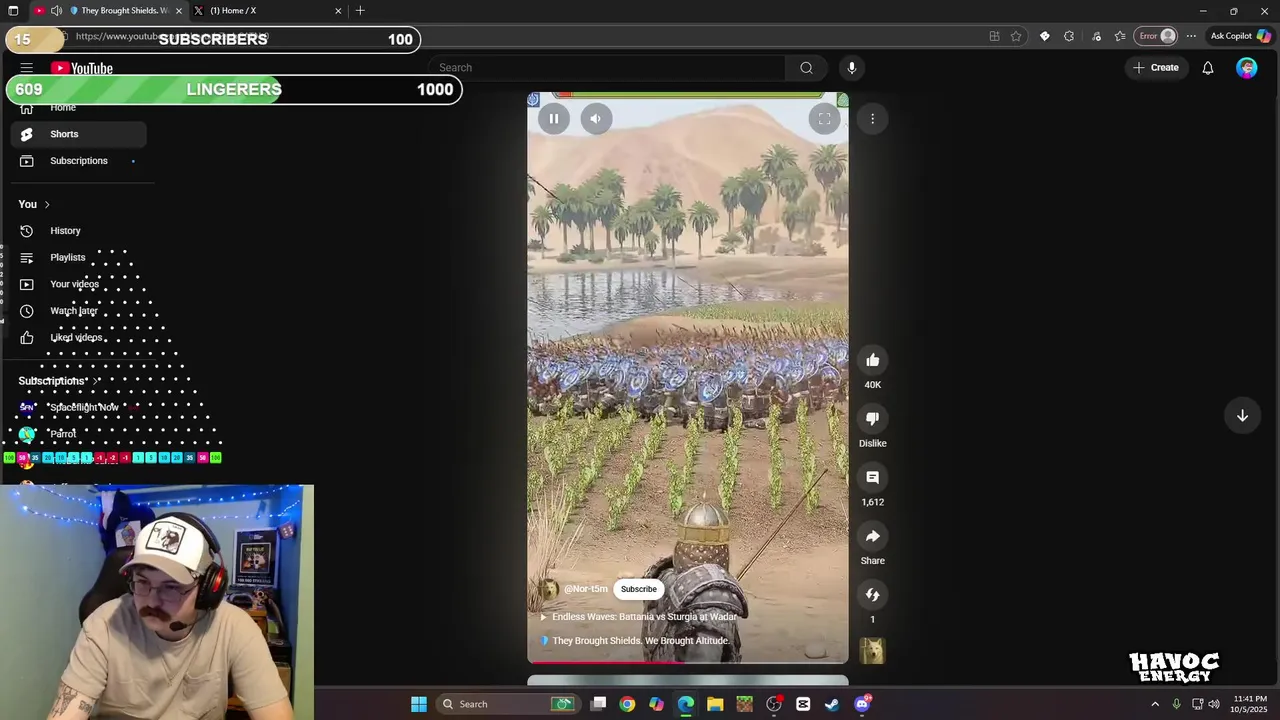
Task: Open OBS Studio from taskbar
Action: tap(774, 704)
